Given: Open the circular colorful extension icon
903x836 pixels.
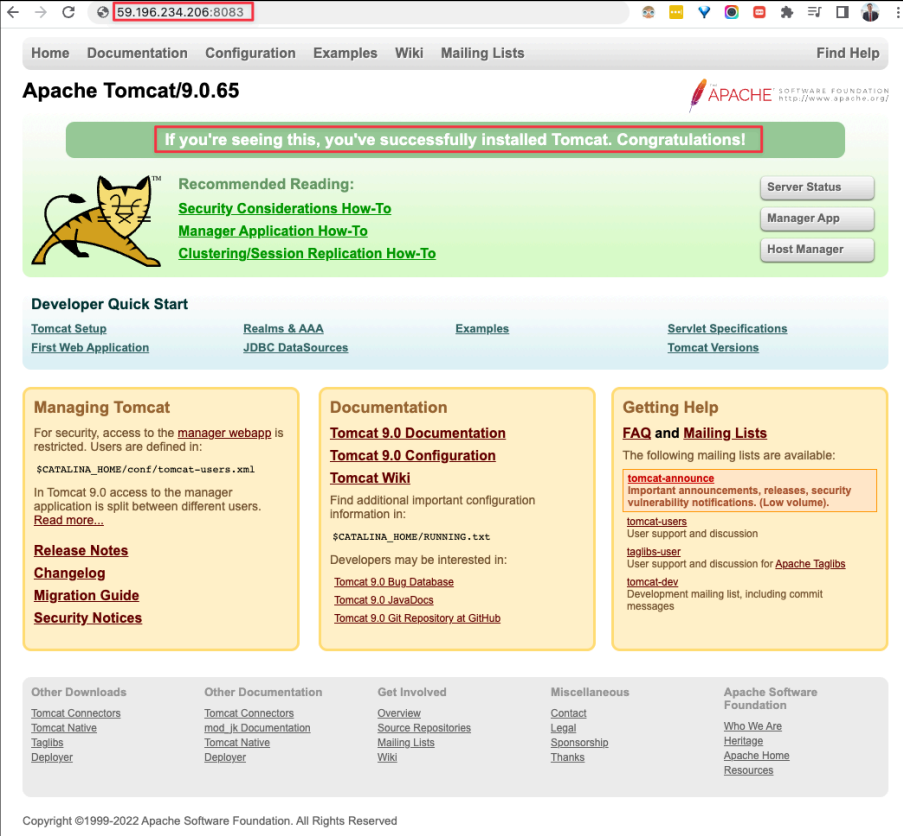Looking at the screenshot, I should pyautogui.click(x=731, y=12).
